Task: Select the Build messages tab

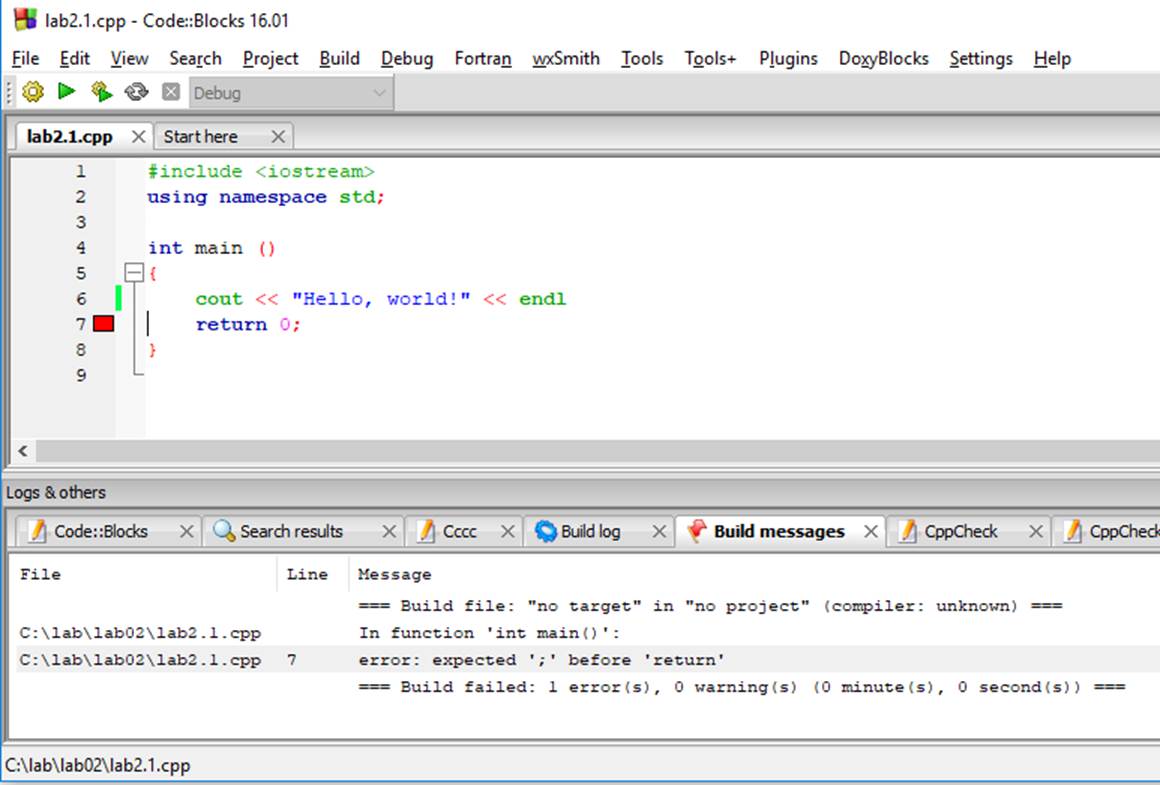Action: tap(779, 531)
